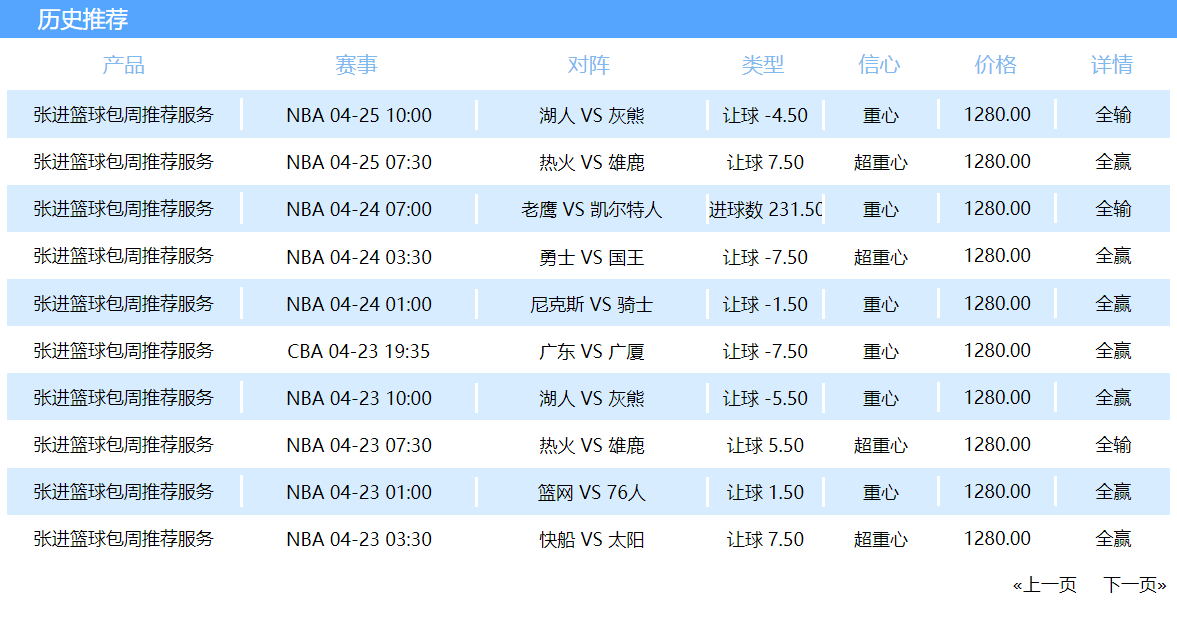Click the 类型 column header
This screenshot has height=618, width=1177.
coord(763,65)
